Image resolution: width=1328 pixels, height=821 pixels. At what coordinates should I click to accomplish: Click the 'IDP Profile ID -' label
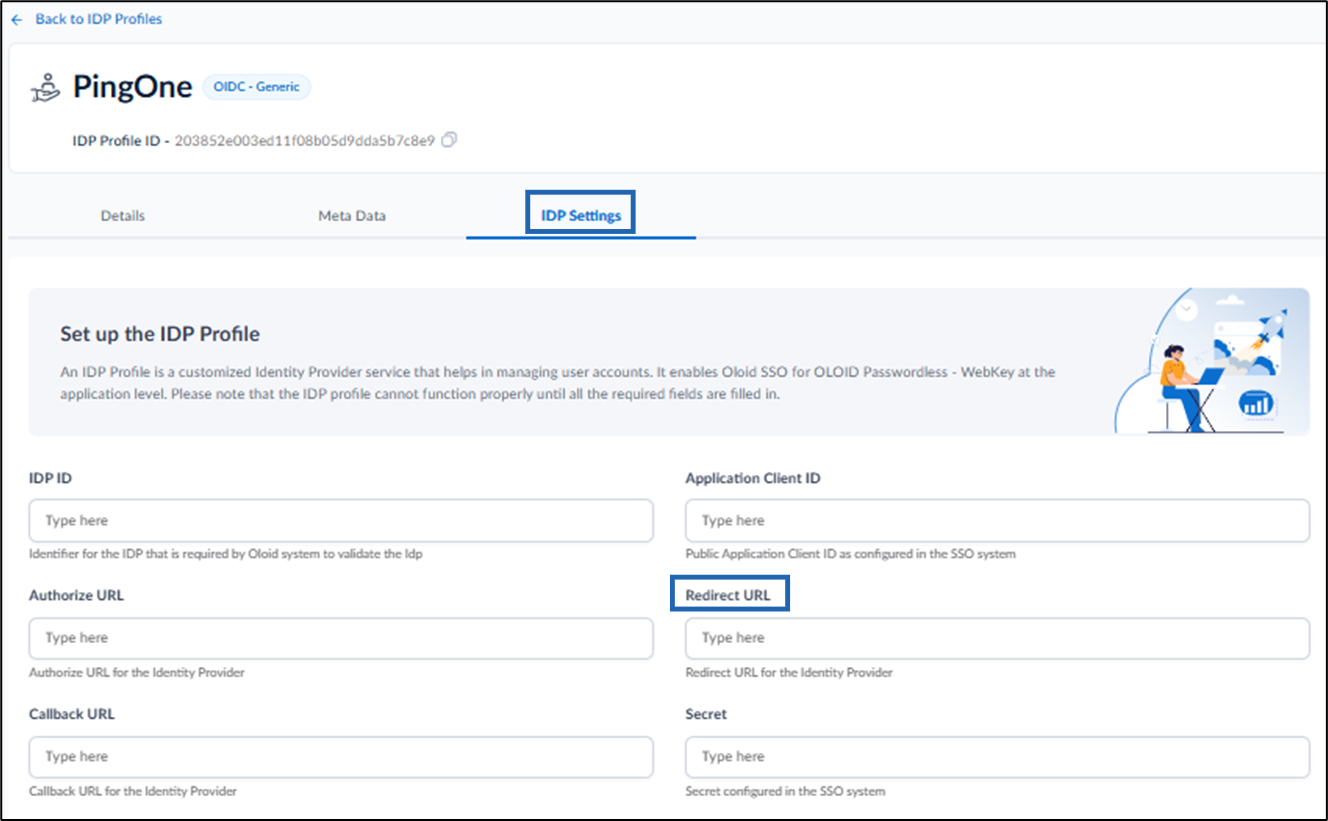(x=121, y=141)
